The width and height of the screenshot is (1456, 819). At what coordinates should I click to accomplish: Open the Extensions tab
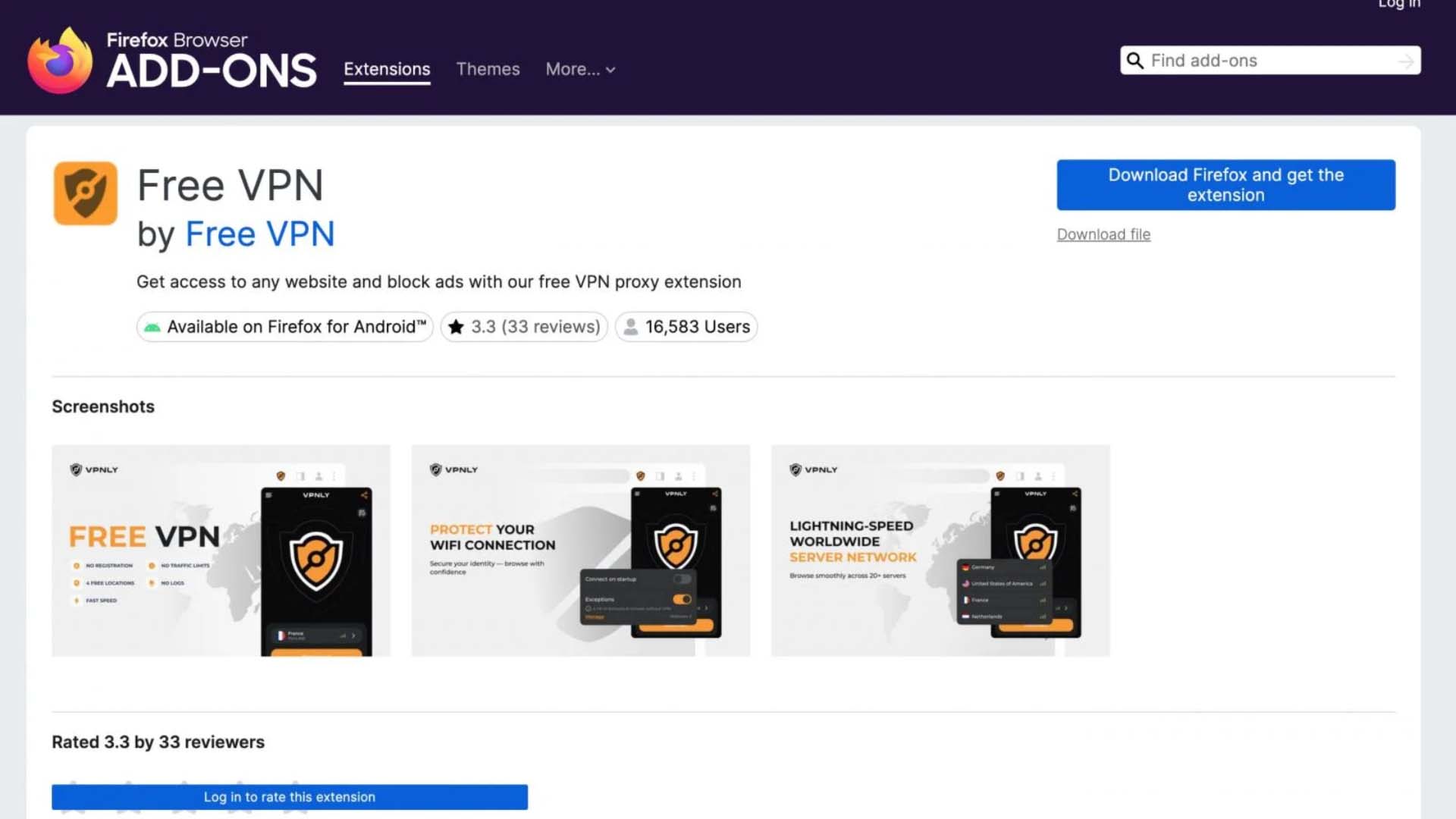[387, 69]
